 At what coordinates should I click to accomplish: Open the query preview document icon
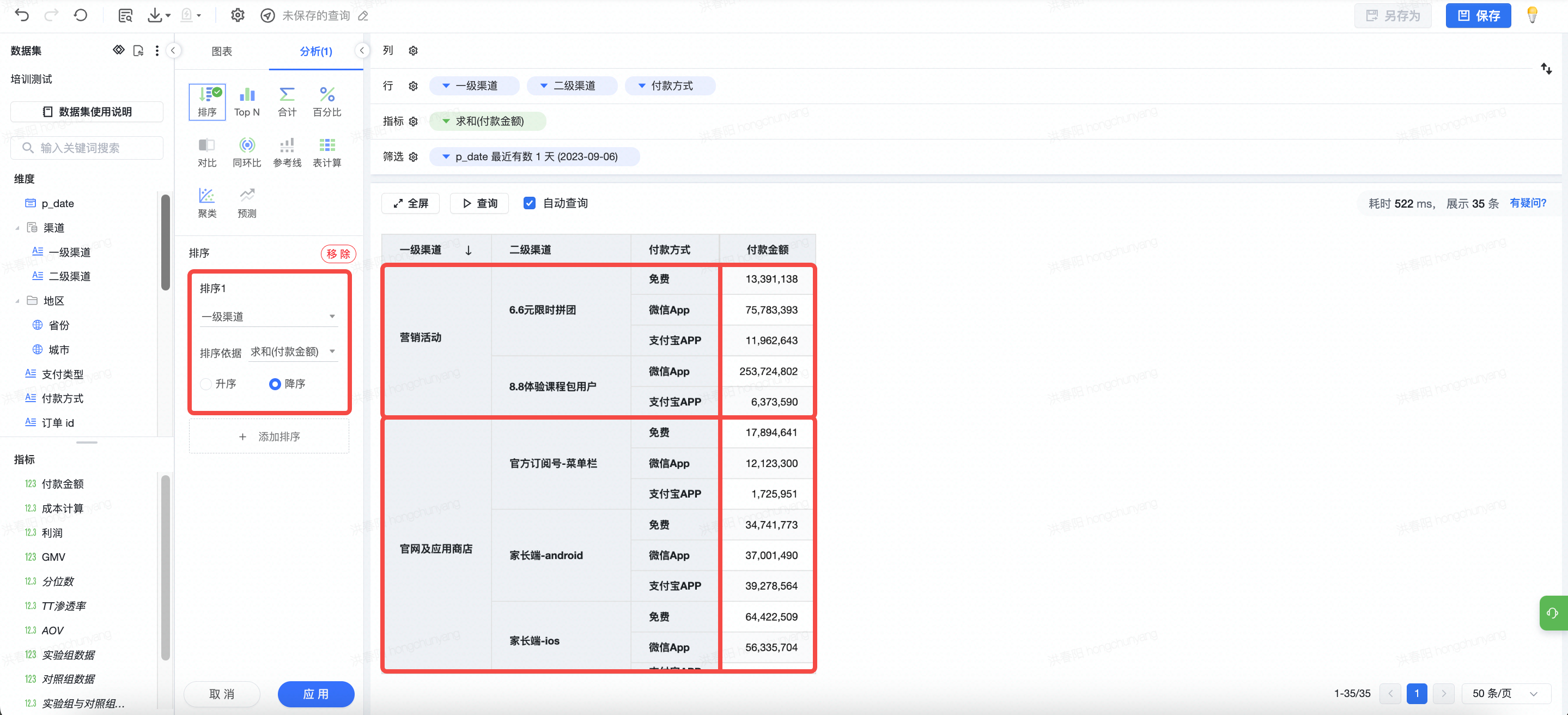(125, 15)
